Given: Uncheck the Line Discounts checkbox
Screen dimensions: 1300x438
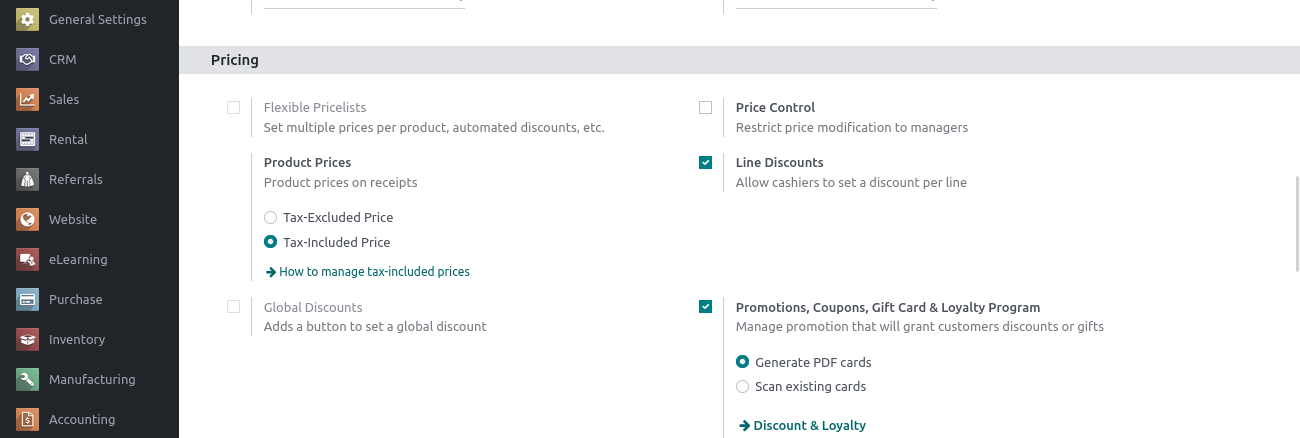Looking at the screenshot, I should pos(706,162).
